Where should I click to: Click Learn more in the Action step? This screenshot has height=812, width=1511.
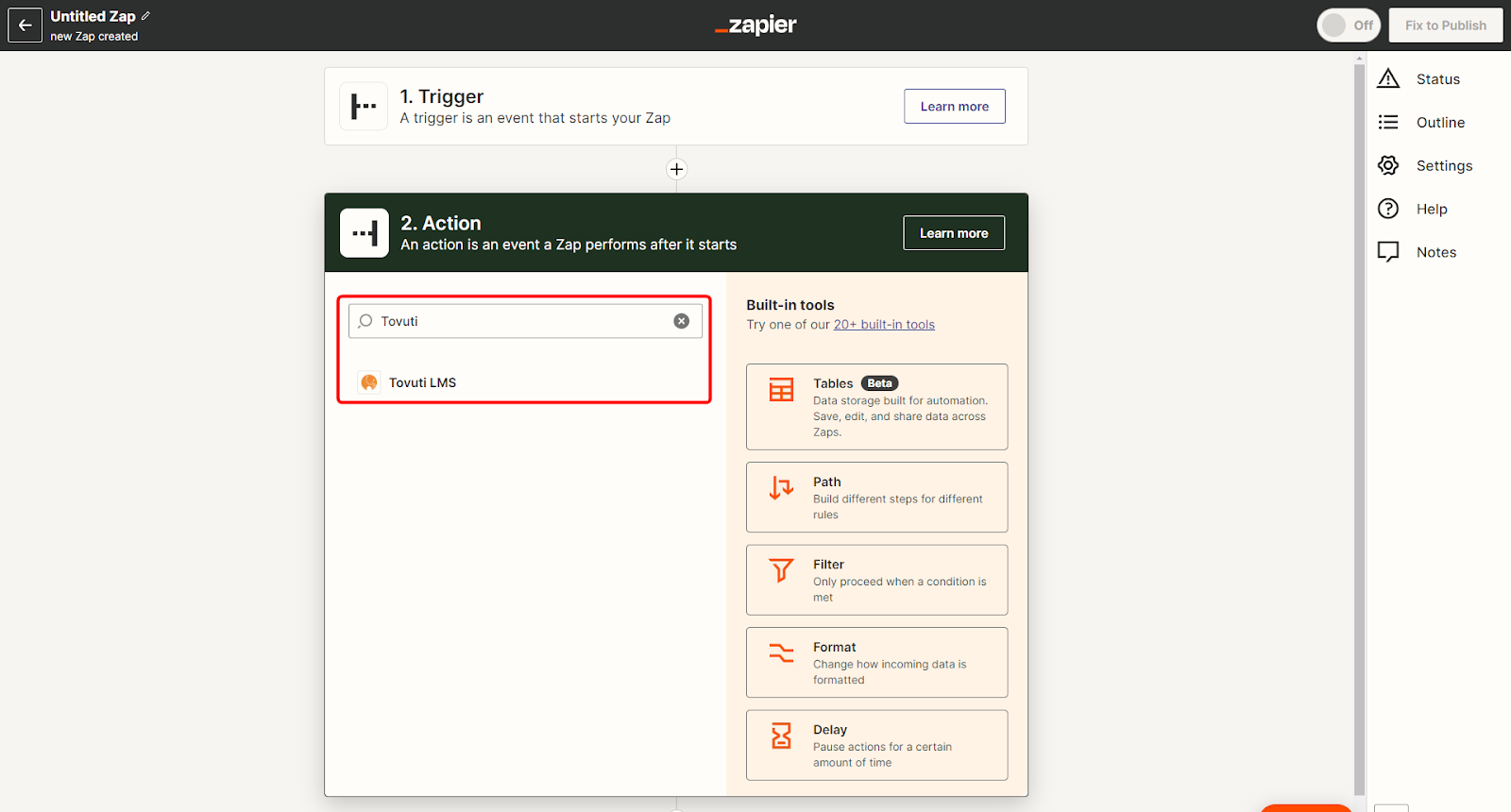pyautogui.click(x=954, y=233)
